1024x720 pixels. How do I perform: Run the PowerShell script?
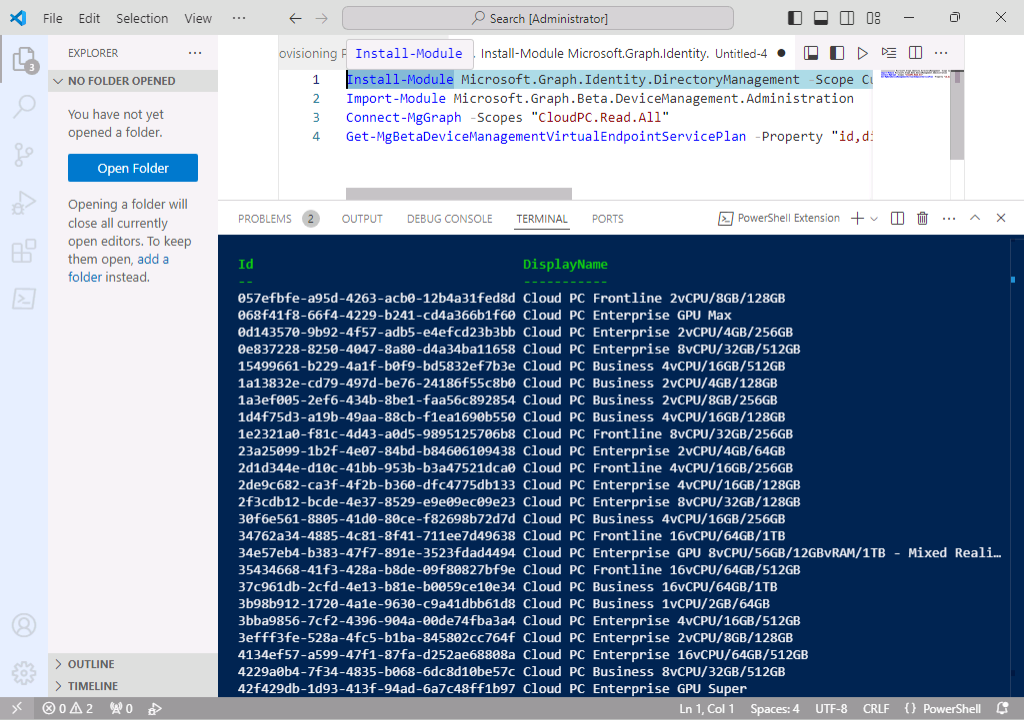pyautogui.click(x=863, y=53)
